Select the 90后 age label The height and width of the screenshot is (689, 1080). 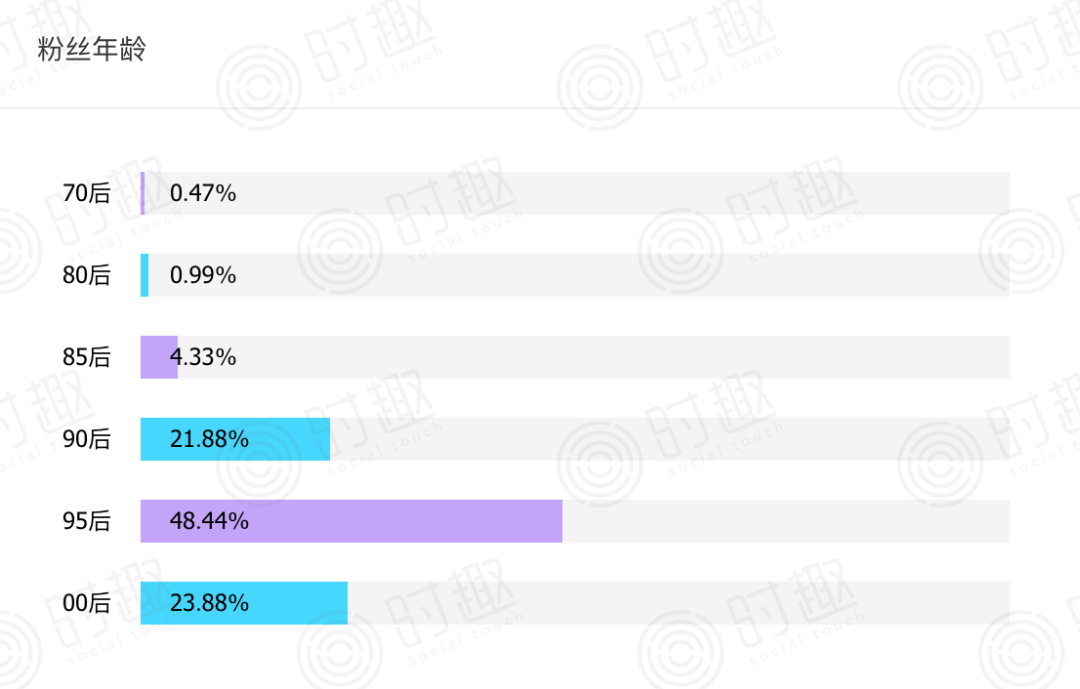point(86,439)
